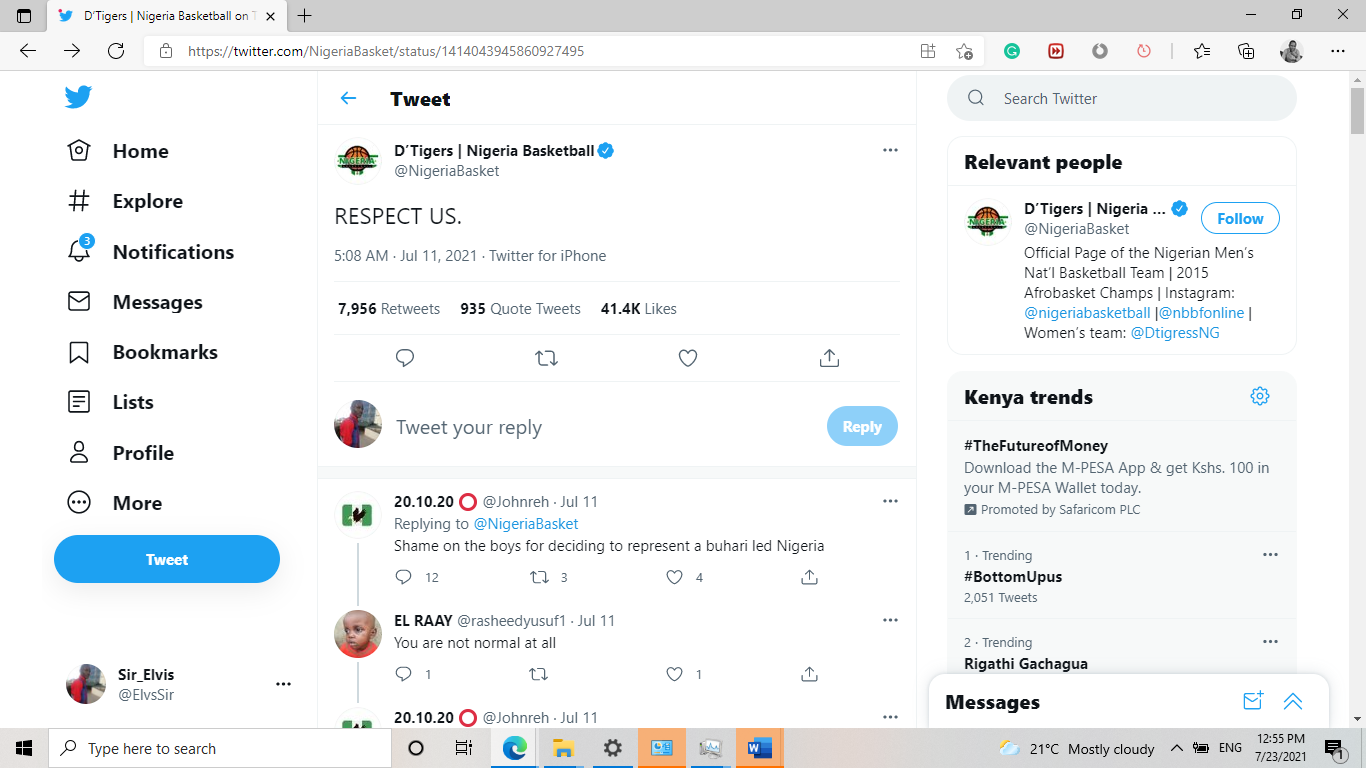The width and height of the screenshot is (1366, 768).
Task: Follow D'Tigers in Relevant people
Action: tap(1240, 218)
